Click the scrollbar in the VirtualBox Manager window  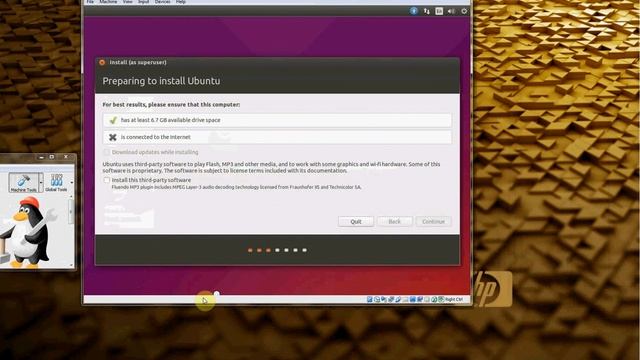71,211
